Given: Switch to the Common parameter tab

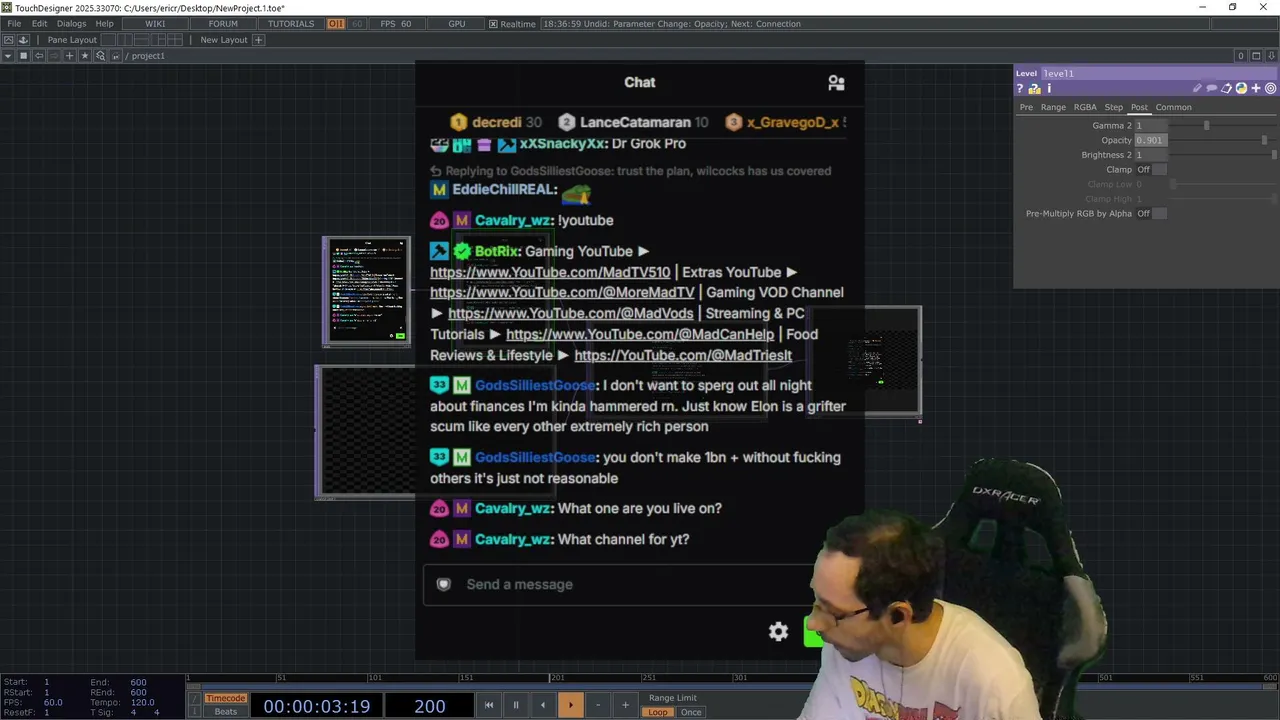Looking at the screenshot, I should pyautogui.click(x=1173, y=107).
